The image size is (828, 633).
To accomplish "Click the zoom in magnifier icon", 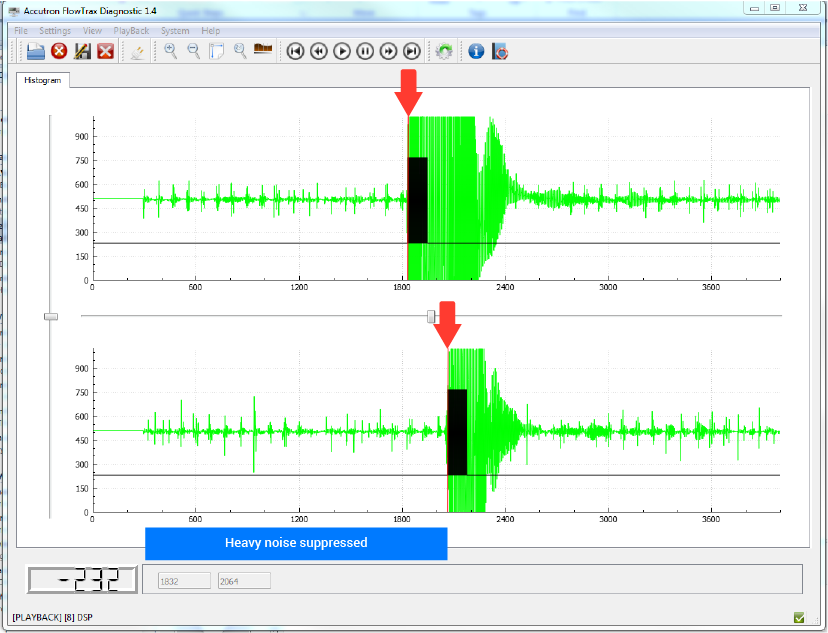I will (x=170, y=51).
